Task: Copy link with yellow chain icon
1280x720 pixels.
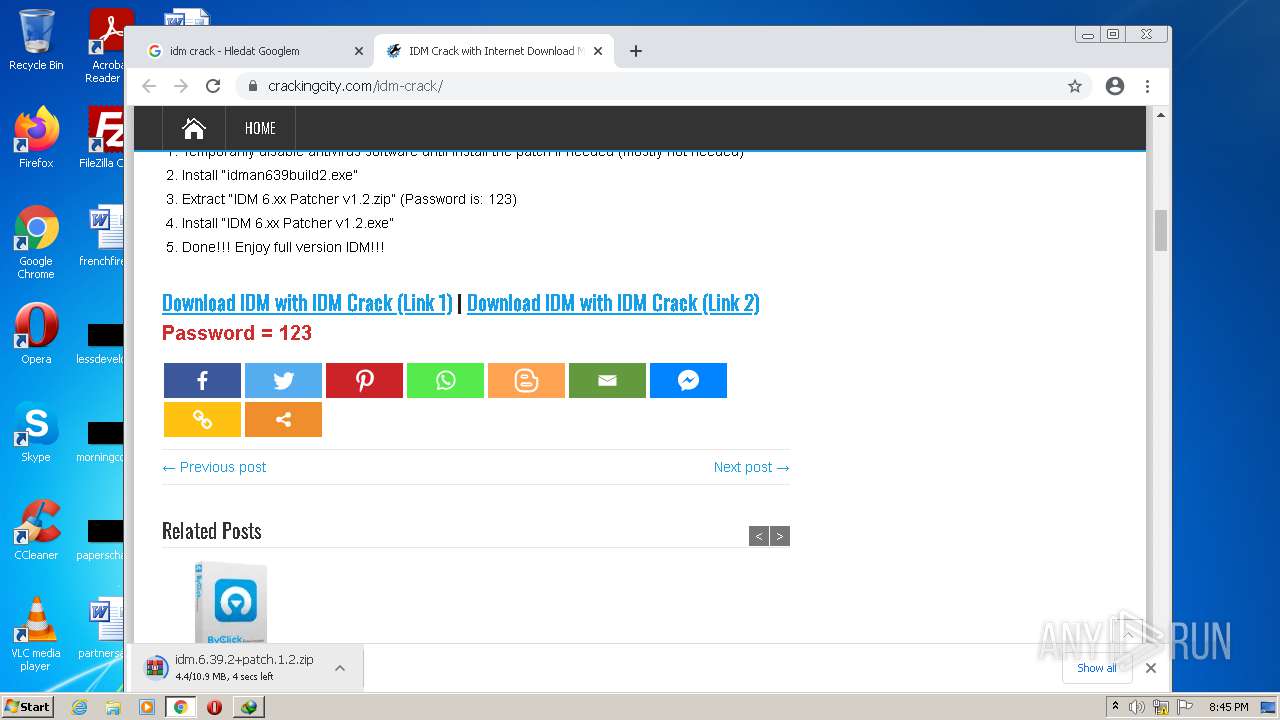Action: tap(202, 420)
